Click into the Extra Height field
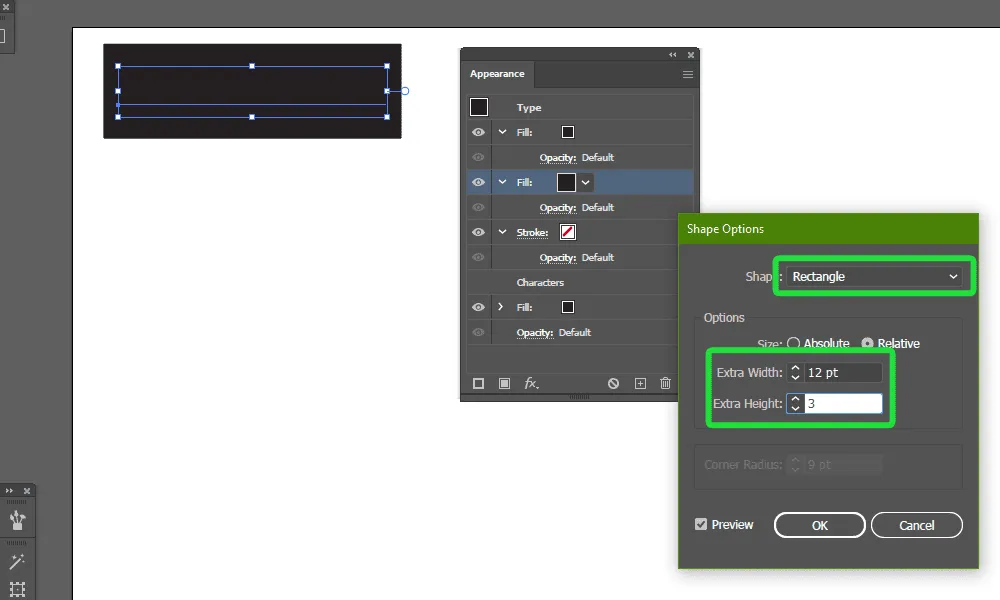 point(843,404)
